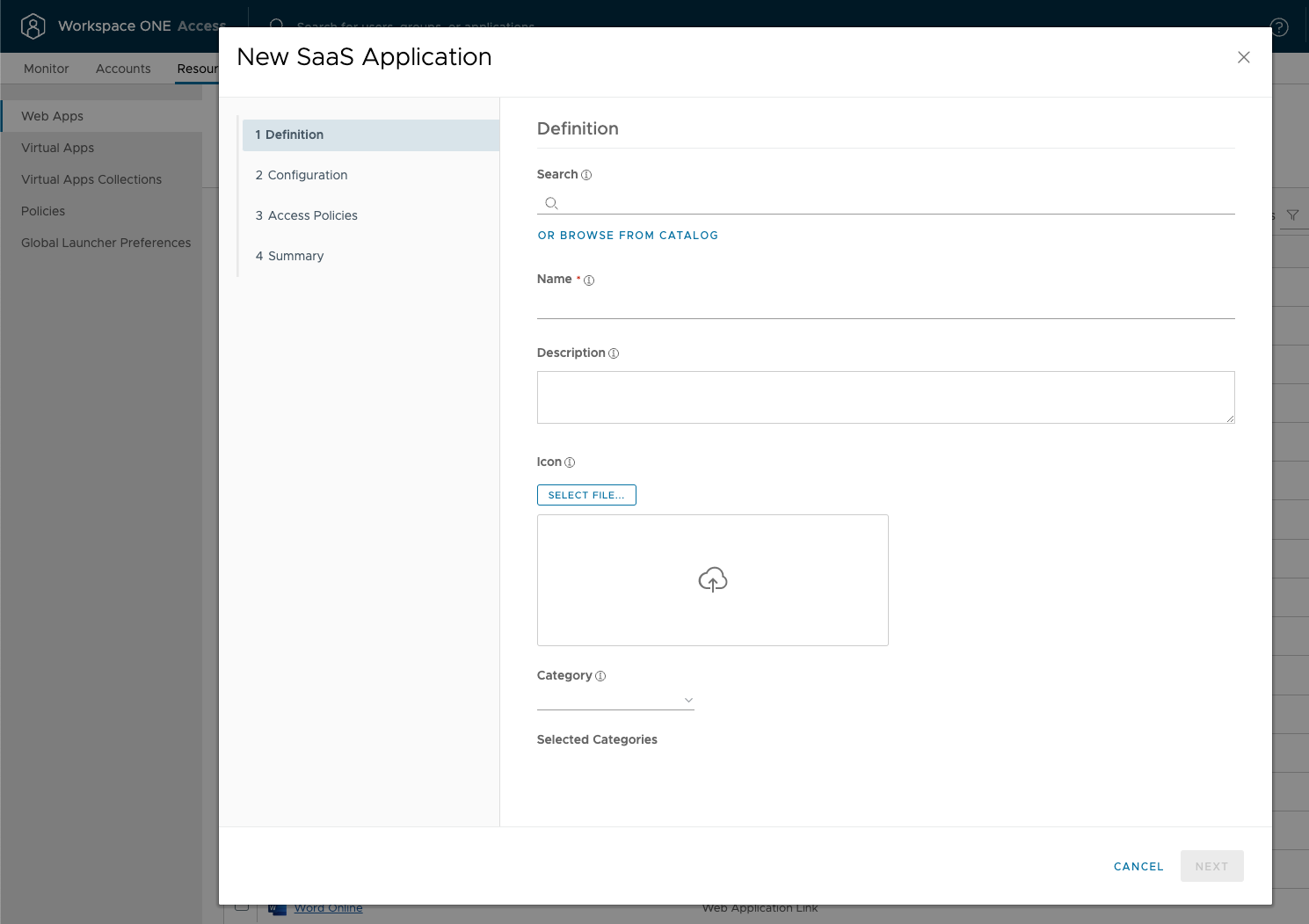Click the filter funnel icon on the table
Screen dimensions: 1309x924
click(1293, 214)
